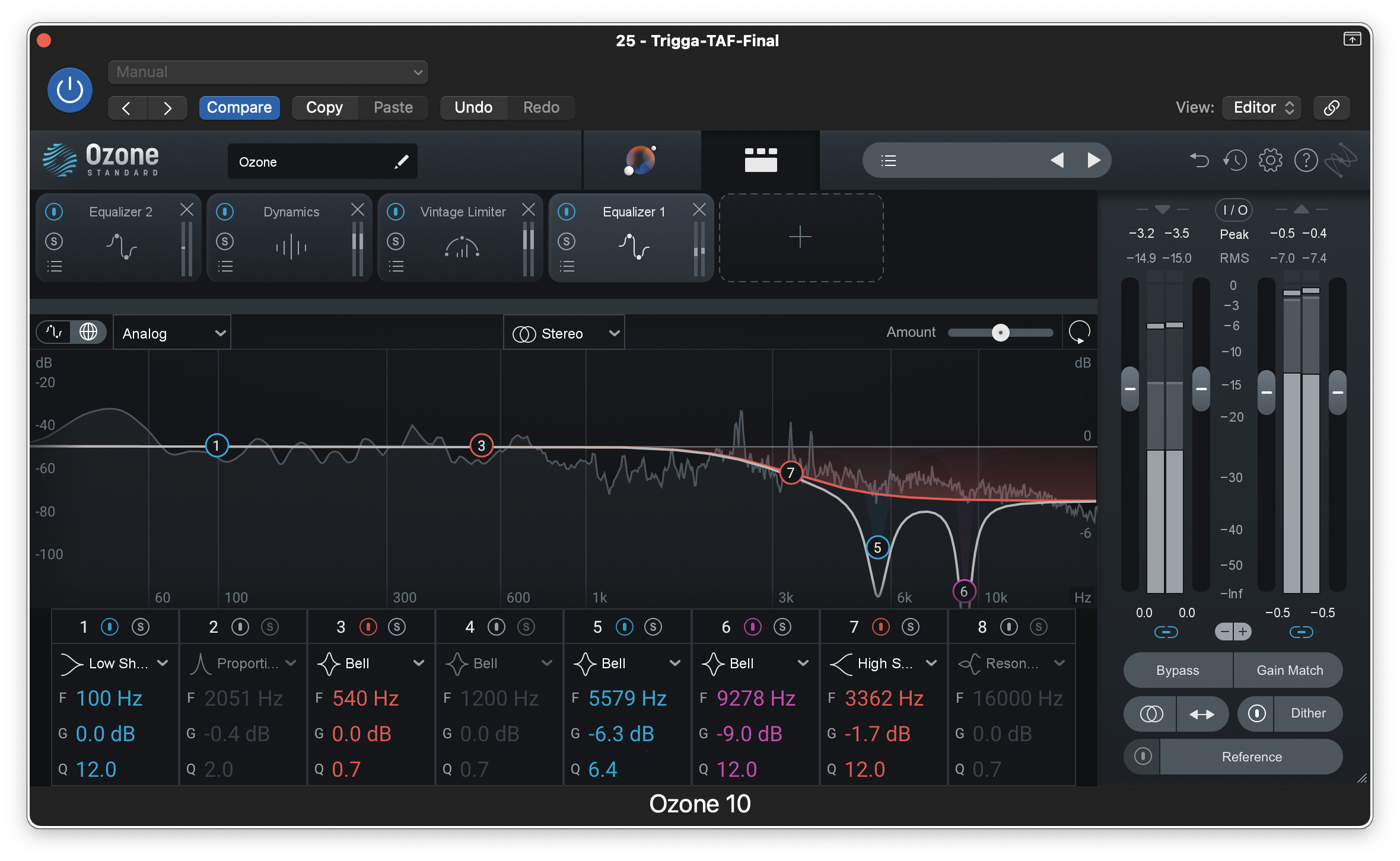Open the Analog mode dropdown
Image resolution: width=1400 pixels, height=861 pixels.
(172, 333)
